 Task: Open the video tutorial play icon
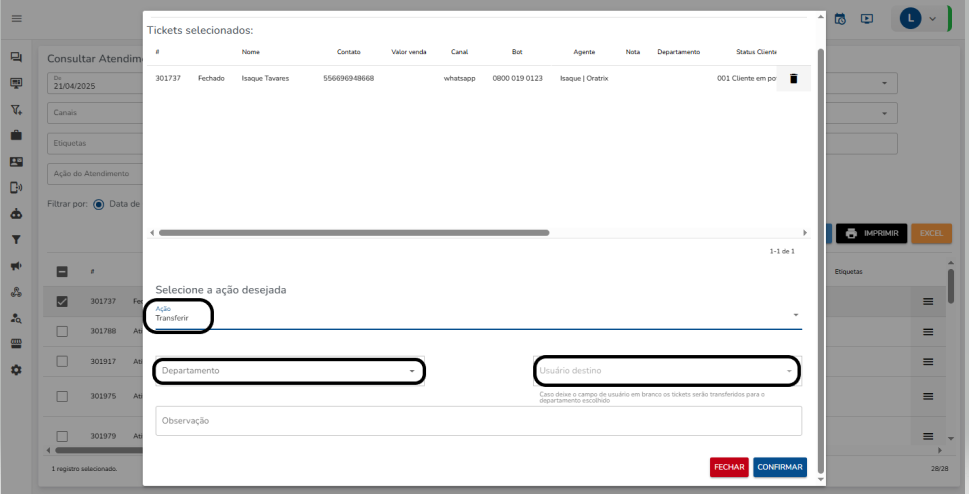(x=867, y=19)
